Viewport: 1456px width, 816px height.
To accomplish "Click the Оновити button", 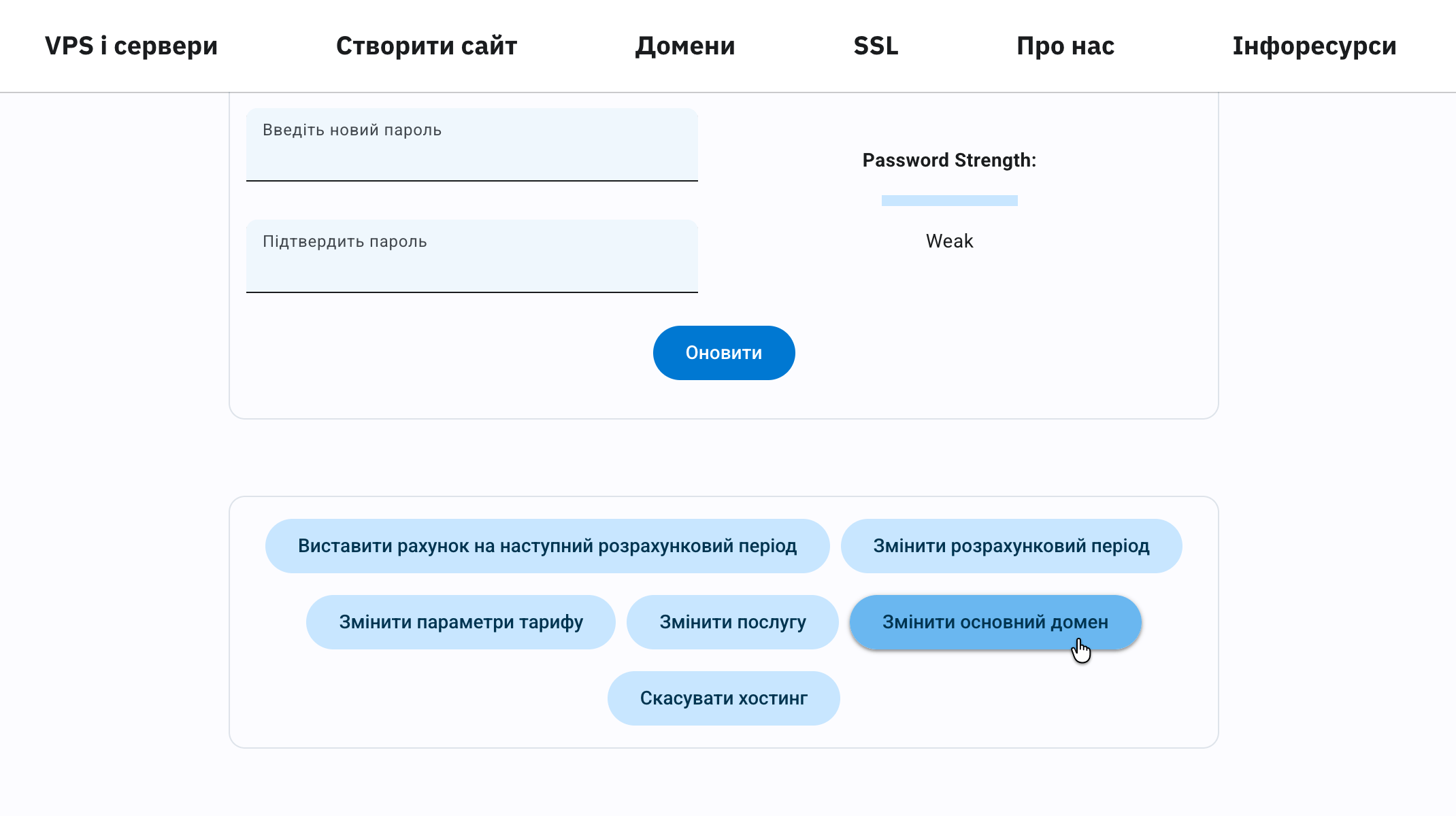I will (x=724, y=353).
